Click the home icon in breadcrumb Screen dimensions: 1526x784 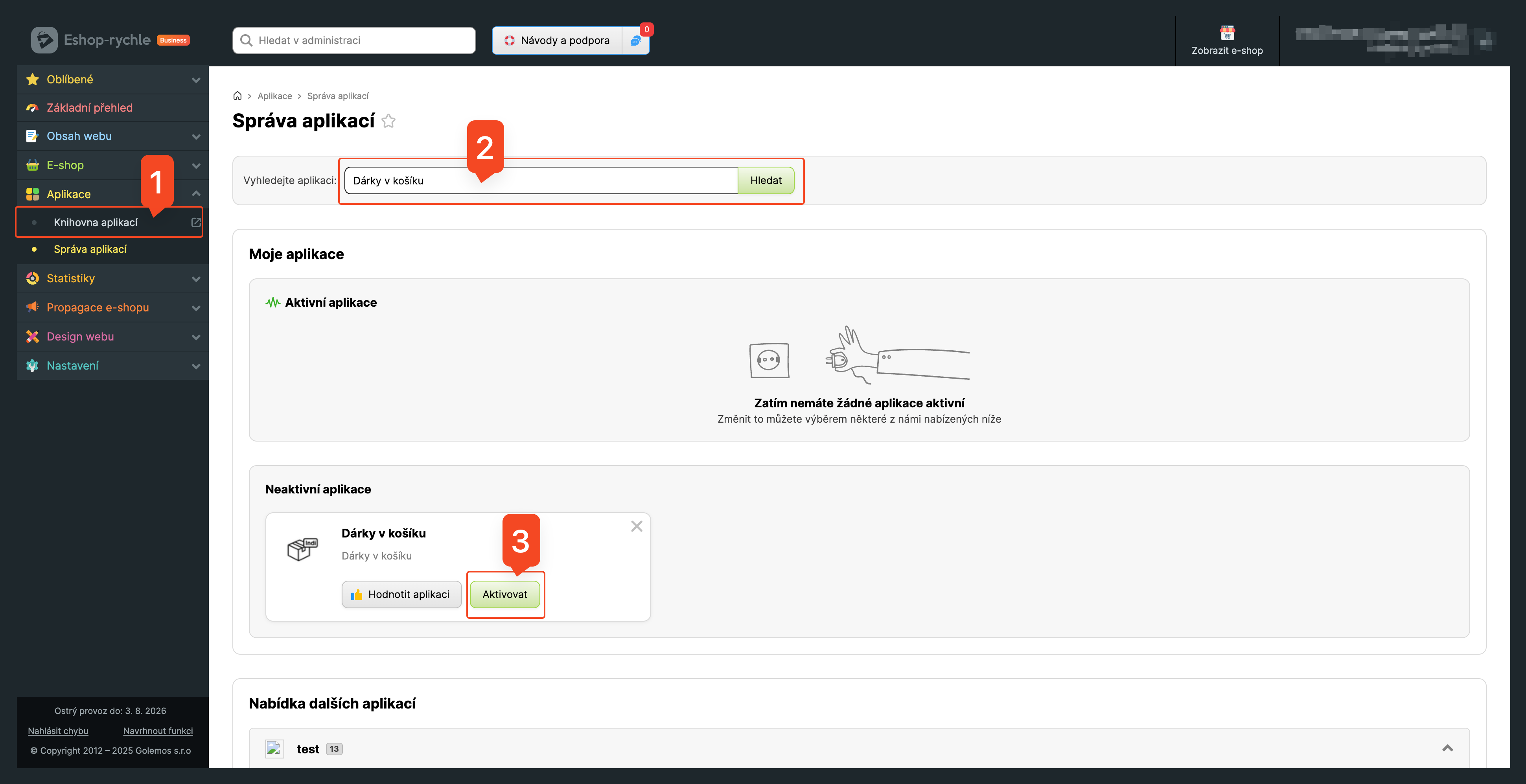(237, 96)
